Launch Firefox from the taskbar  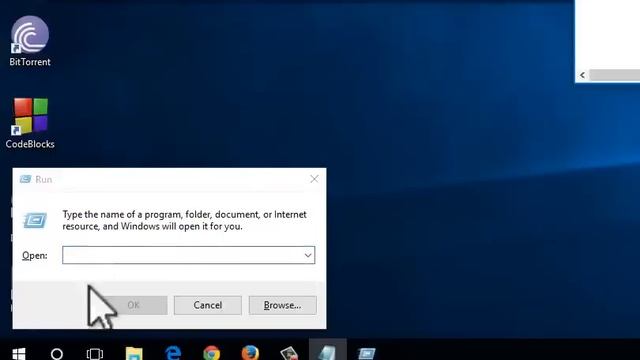250,353
